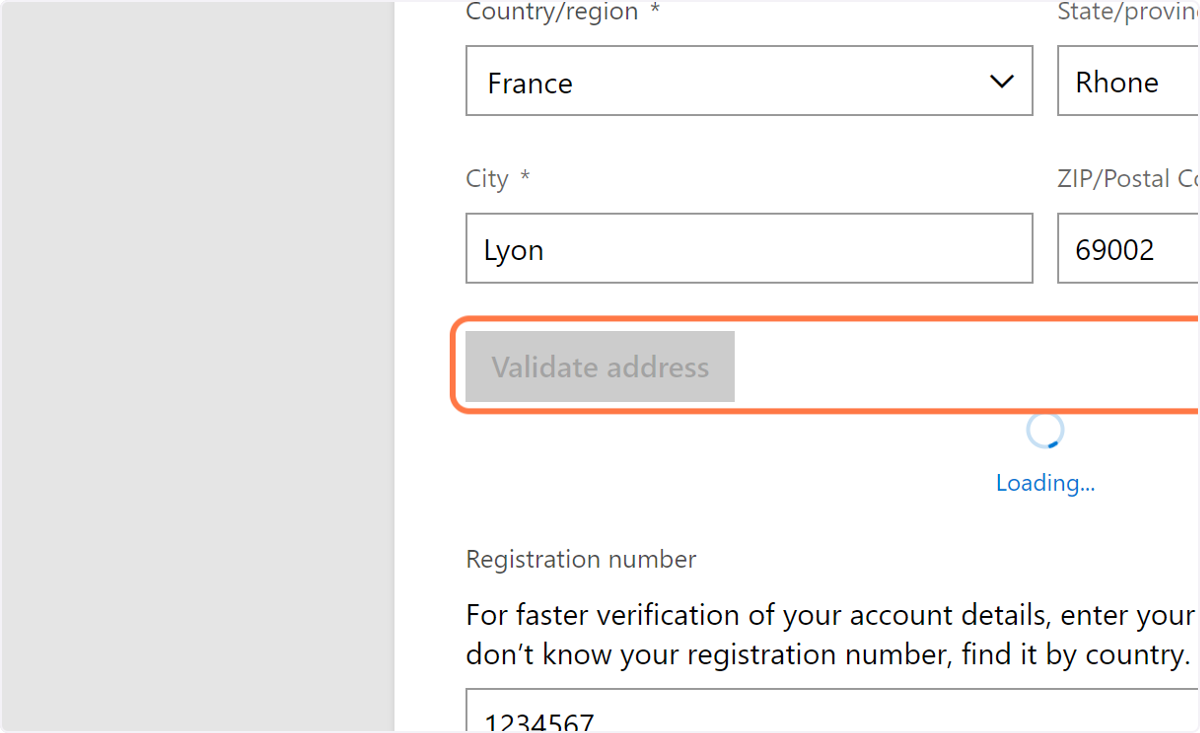
Task: Click the Country/region field label
Action: 552,12
